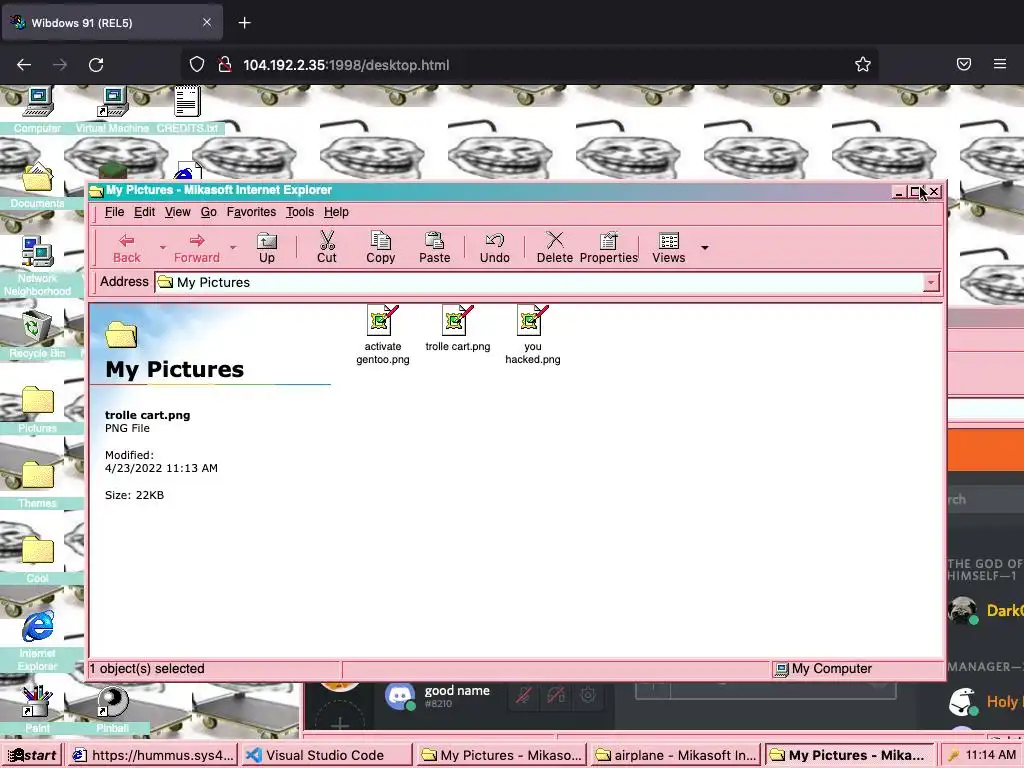Open a new browser tab

244,23
